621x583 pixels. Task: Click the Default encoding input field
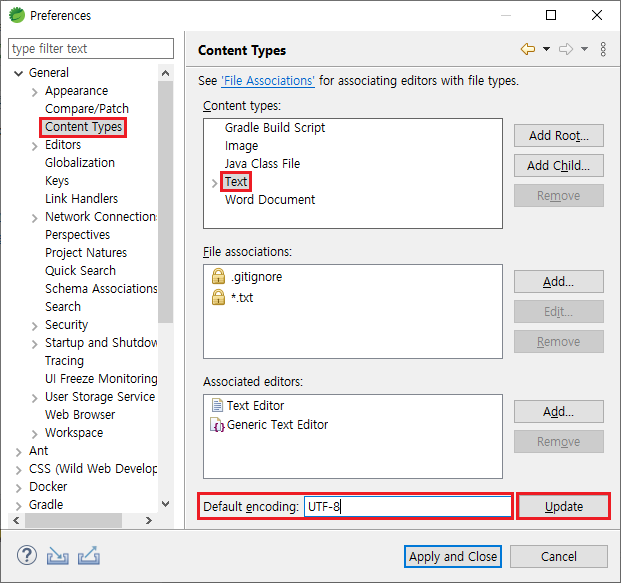pyautogui.click(x=408, y=506)
